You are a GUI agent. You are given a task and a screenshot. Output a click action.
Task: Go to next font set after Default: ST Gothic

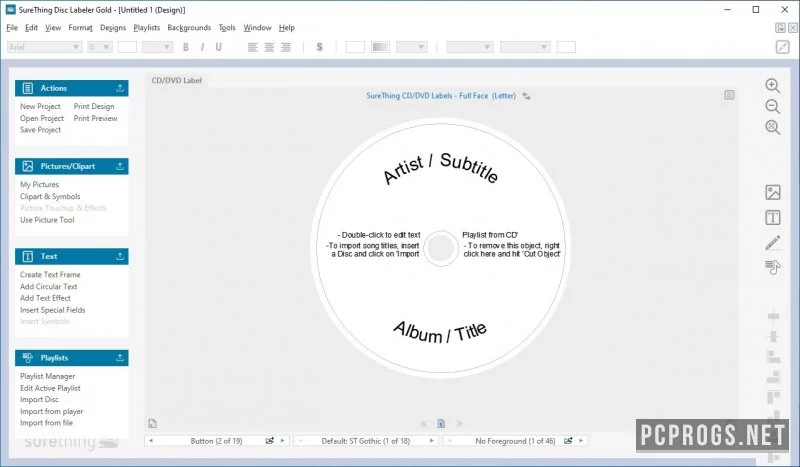point(432,440)
